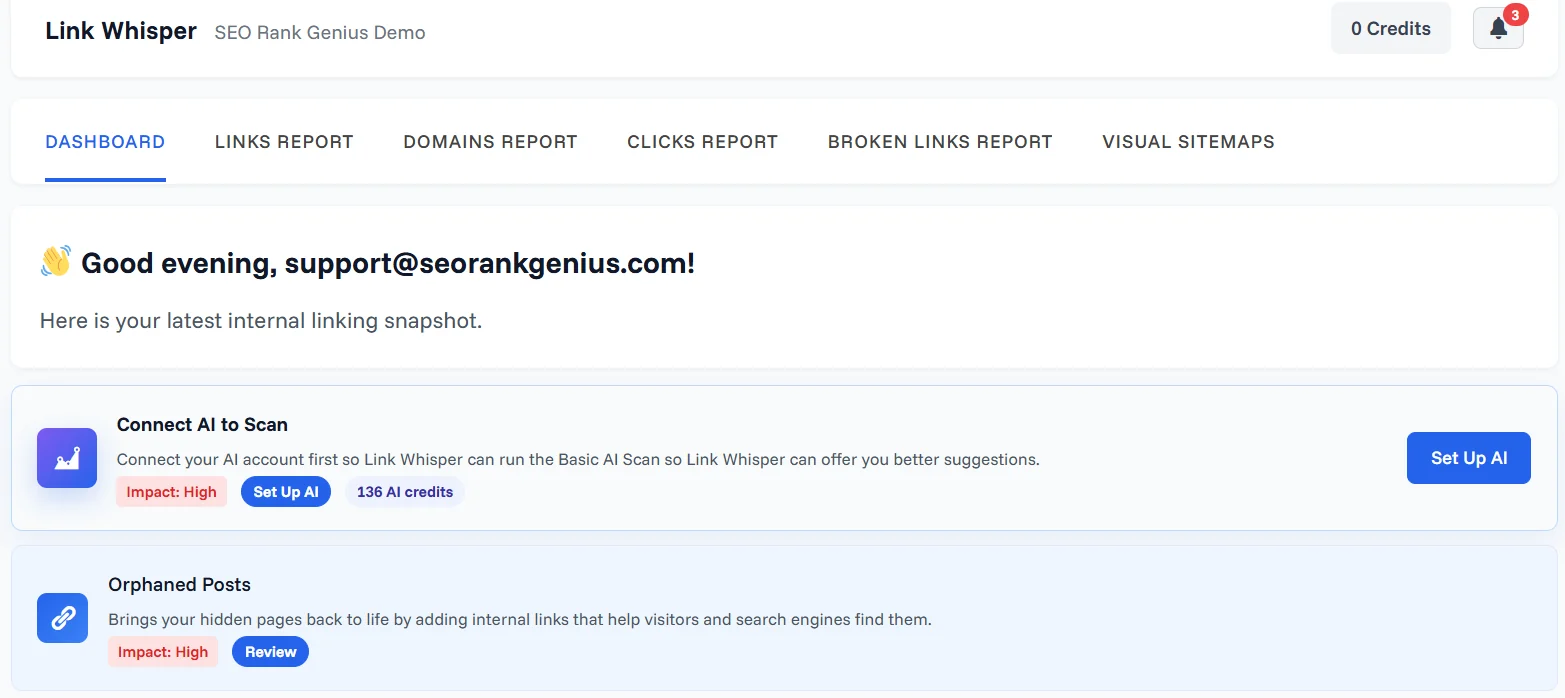Screen dimensions: 1565x698
Task: Open the Dashboard tab
Action: click(x=105, y=142)
